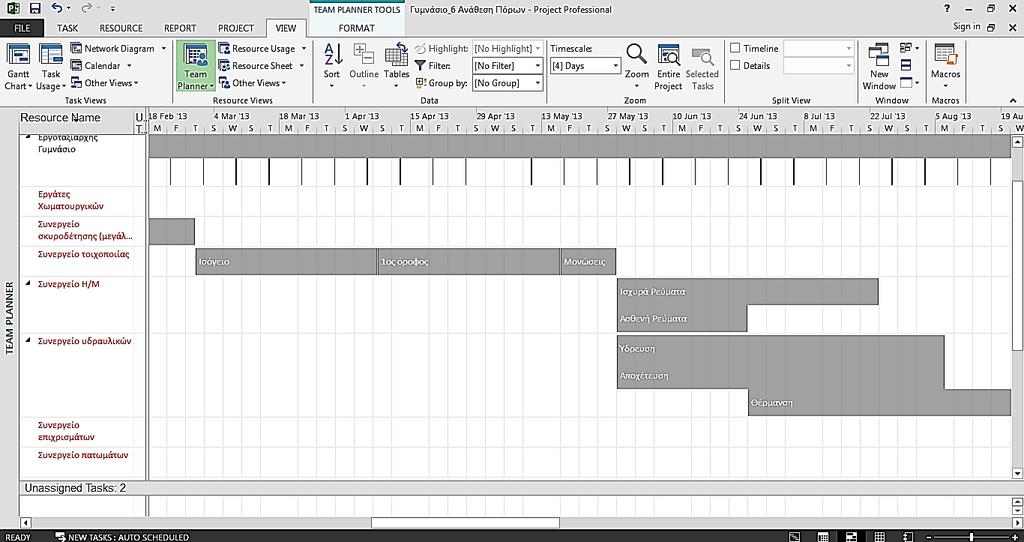Switch to the TASK ribbon tab
The width and height of the screenshot is (1024, 542).
coord(67,28)
